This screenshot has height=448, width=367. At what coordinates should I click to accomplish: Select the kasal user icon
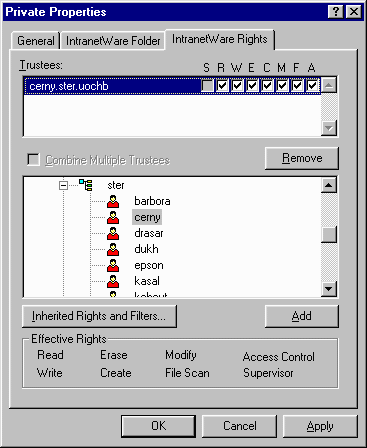point(113,281)
